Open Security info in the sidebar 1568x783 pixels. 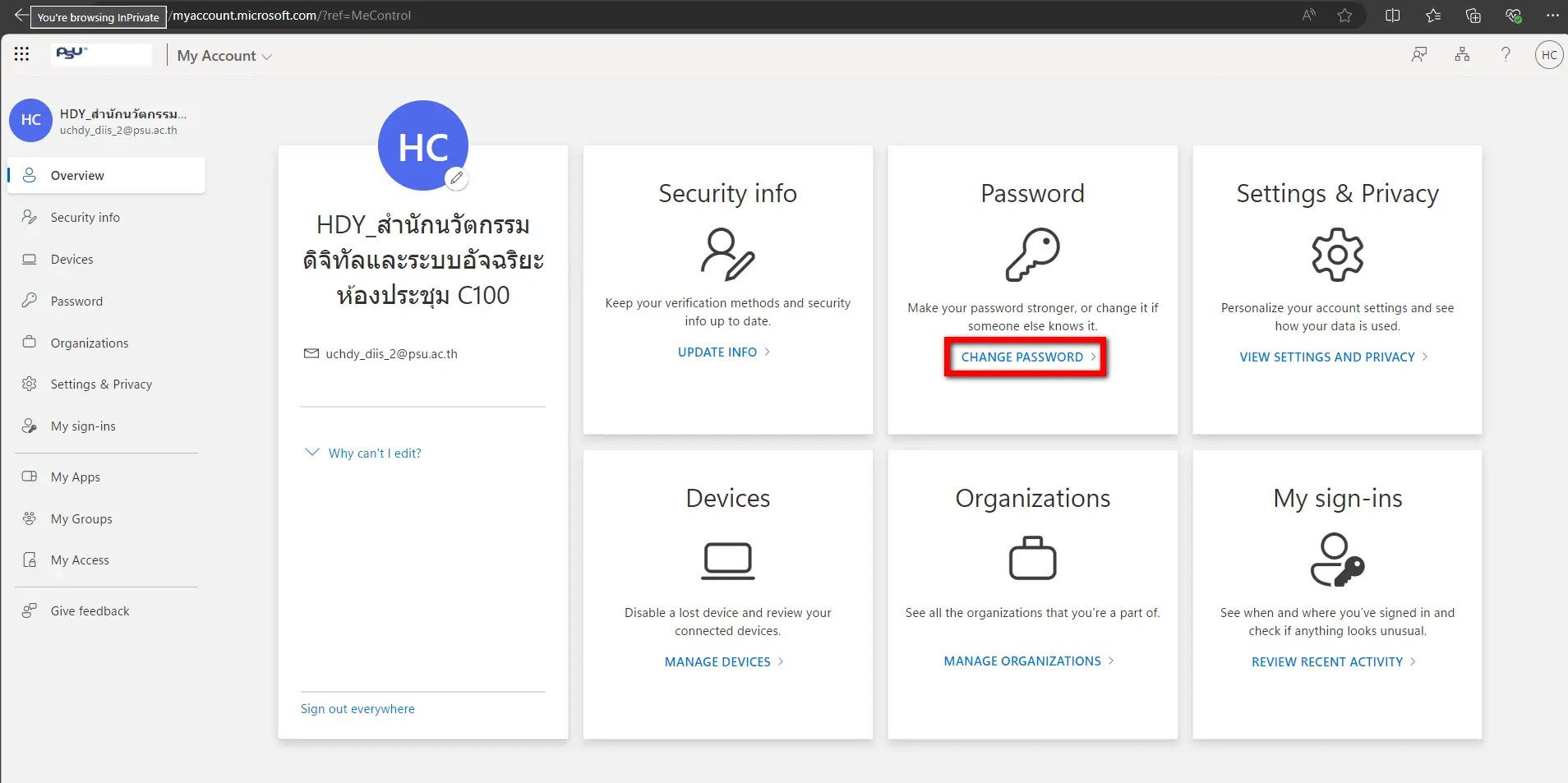click(x=106, y=217)
